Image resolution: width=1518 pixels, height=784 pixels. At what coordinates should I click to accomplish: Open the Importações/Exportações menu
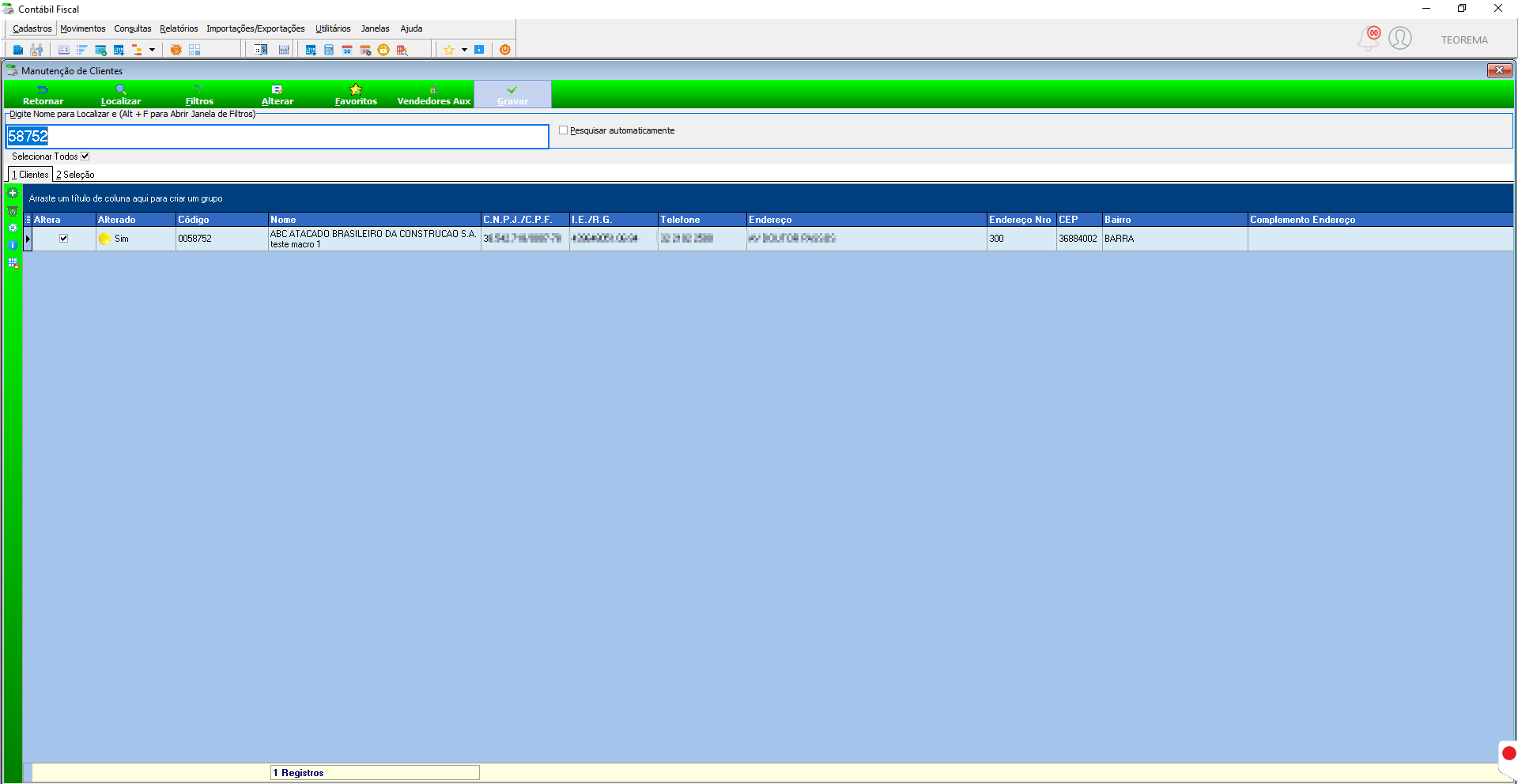tap(255, 28)
